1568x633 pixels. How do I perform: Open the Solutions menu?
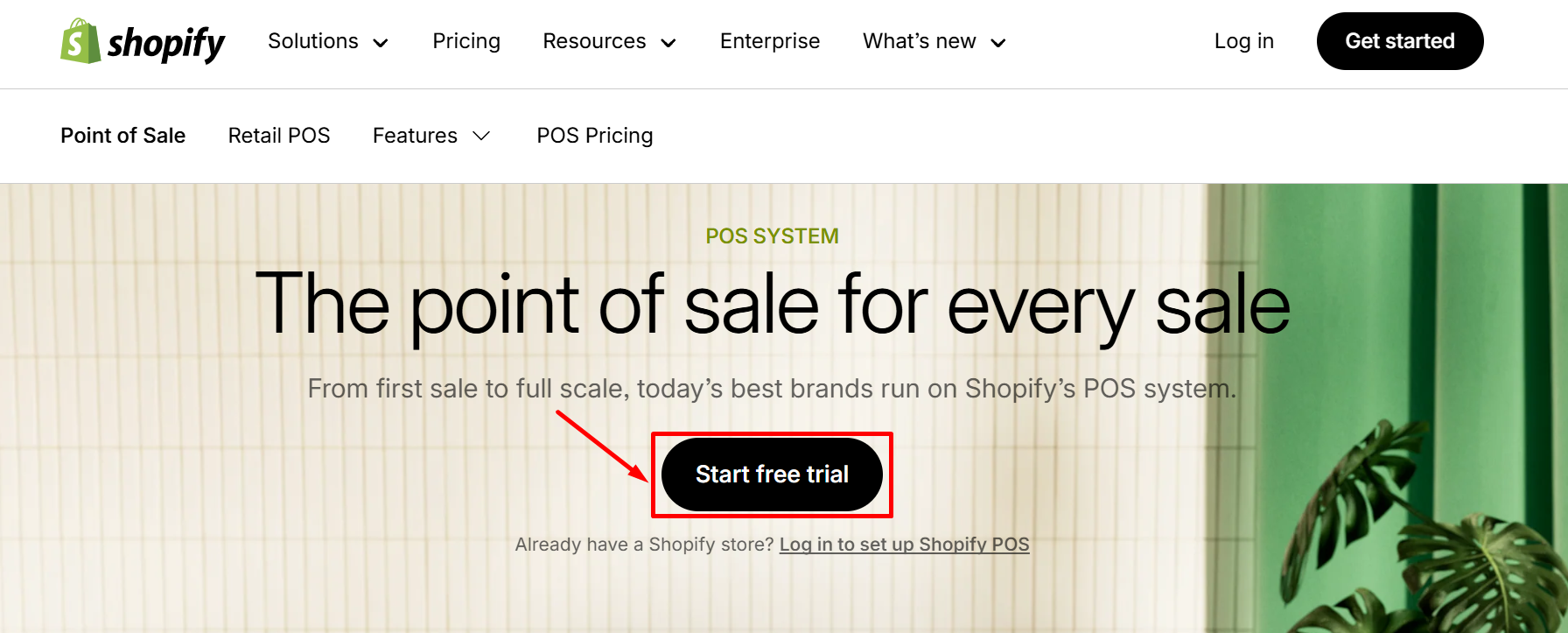click(x=312, y=41)
